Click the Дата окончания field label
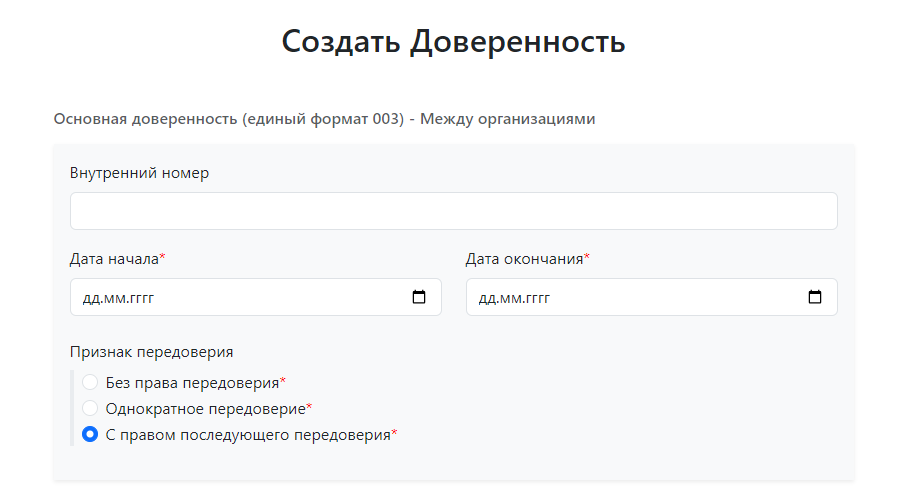913x492 pixels. (x=525, y=259)
